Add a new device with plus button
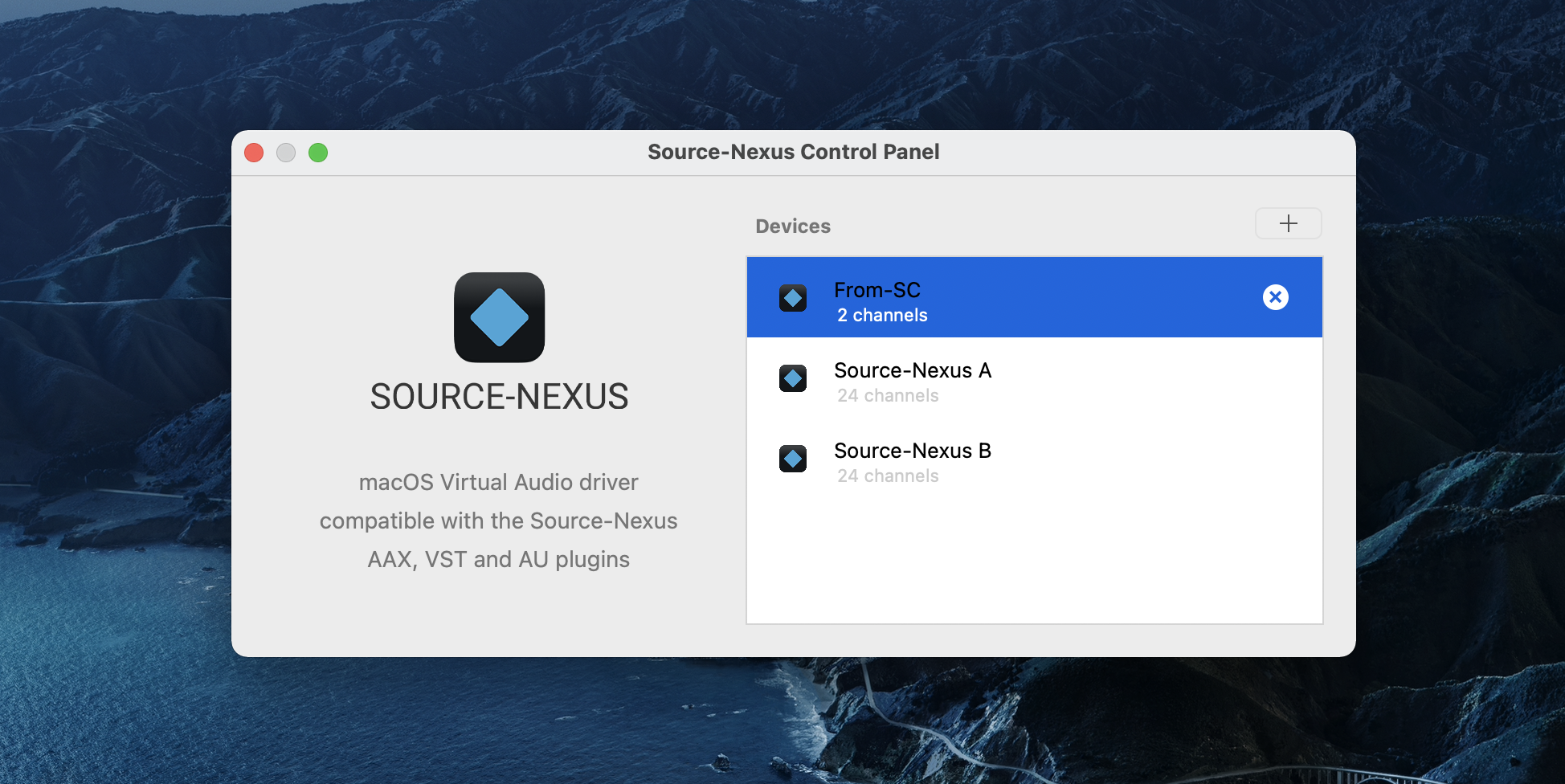Image resolution: width=1565 pixels, height=784 pixels. point(1288,223)
